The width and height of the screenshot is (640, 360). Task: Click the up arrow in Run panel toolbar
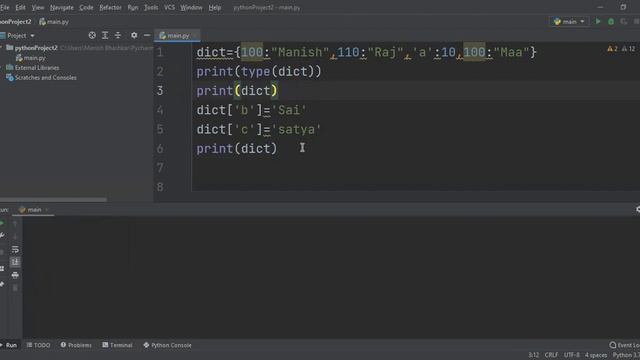coord(15,223)
